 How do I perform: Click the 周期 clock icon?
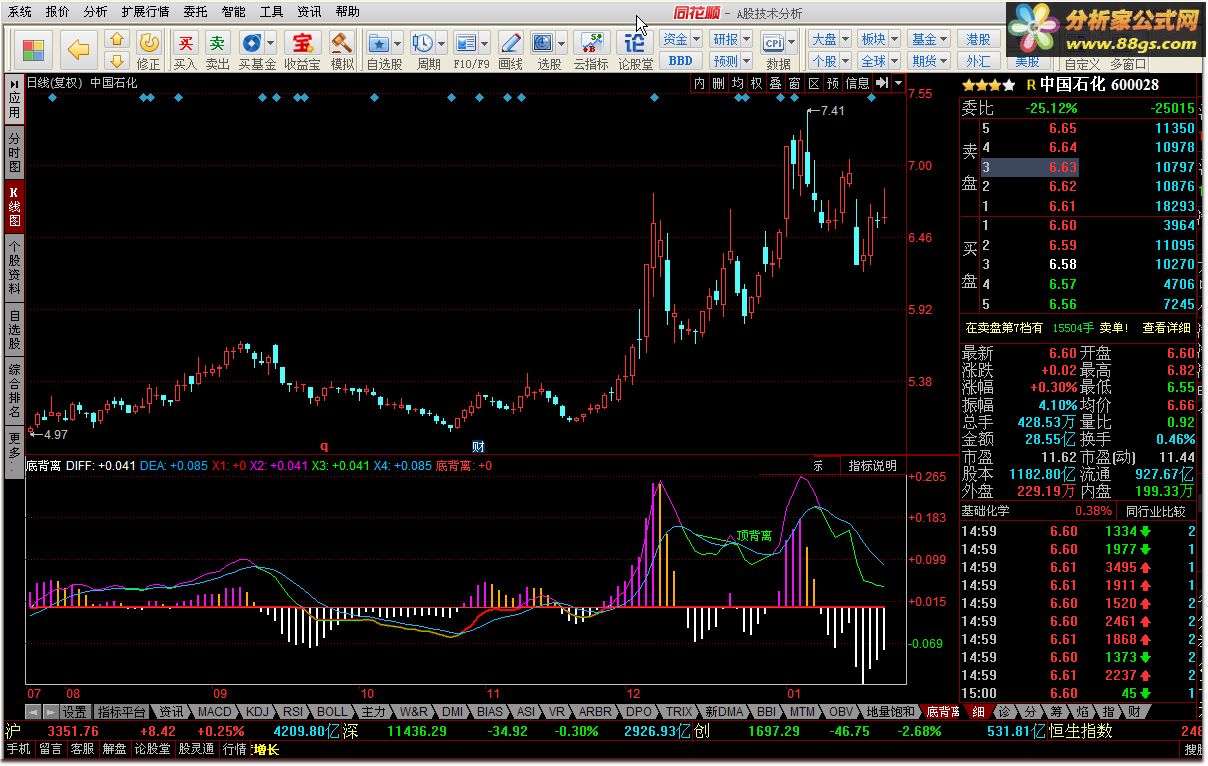(423, 42)
